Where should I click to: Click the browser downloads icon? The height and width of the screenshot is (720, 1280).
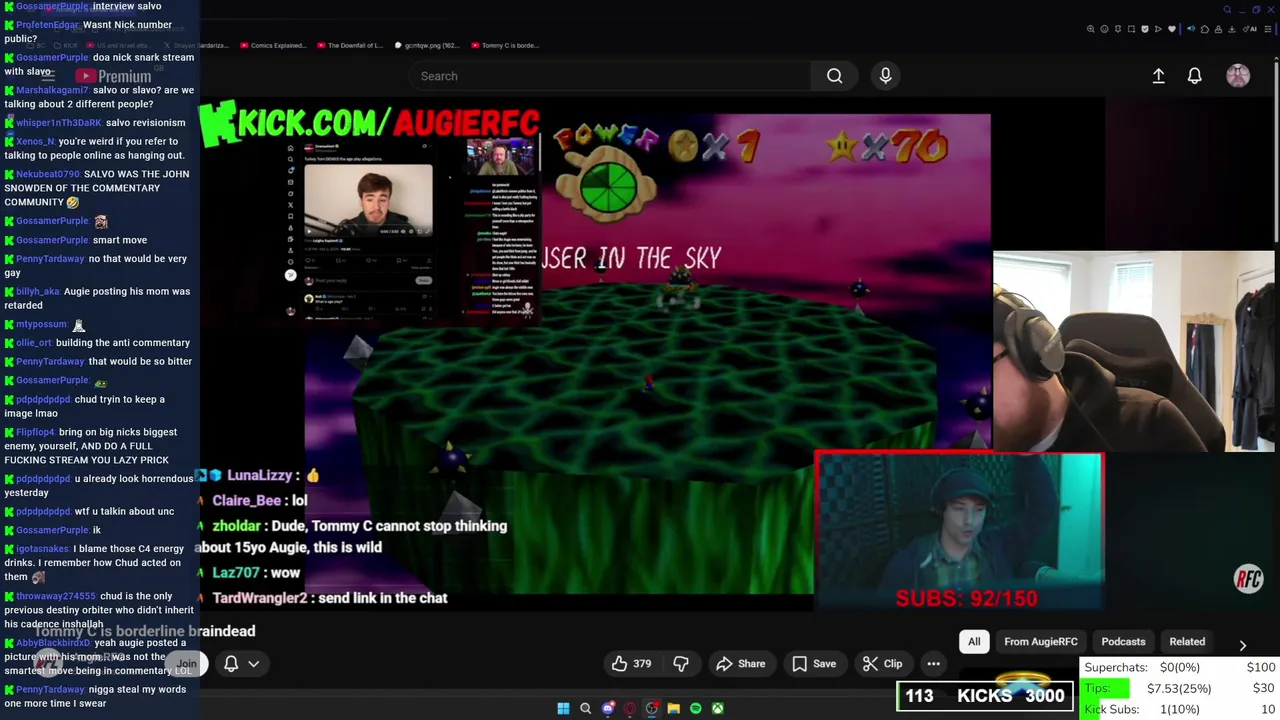(x=1232, y=29)
